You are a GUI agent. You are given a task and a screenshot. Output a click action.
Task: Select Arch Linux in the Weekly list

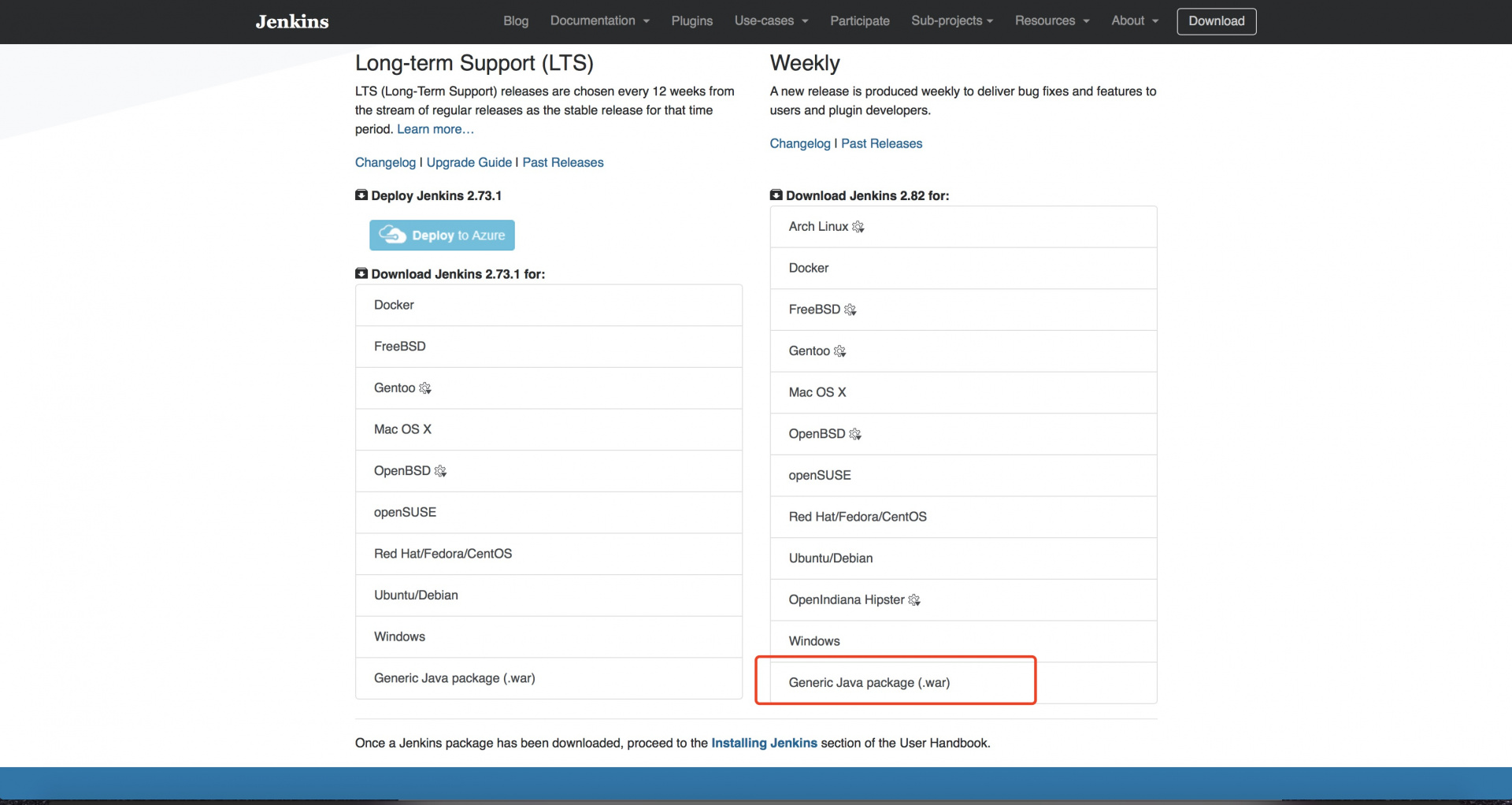point(963,227)
